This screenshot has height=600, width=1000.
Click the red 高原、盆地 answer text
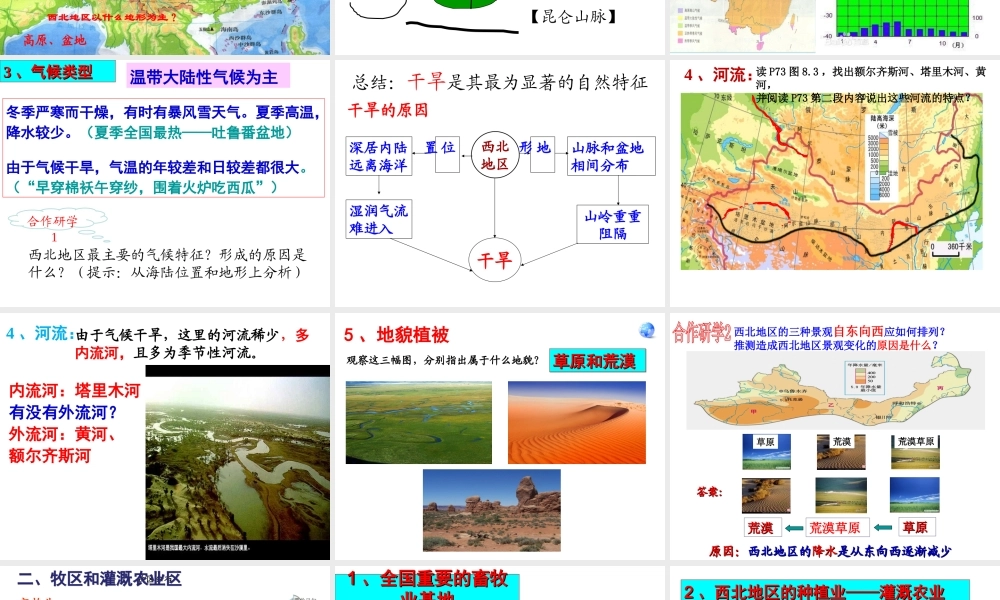(x=55, y=40)
